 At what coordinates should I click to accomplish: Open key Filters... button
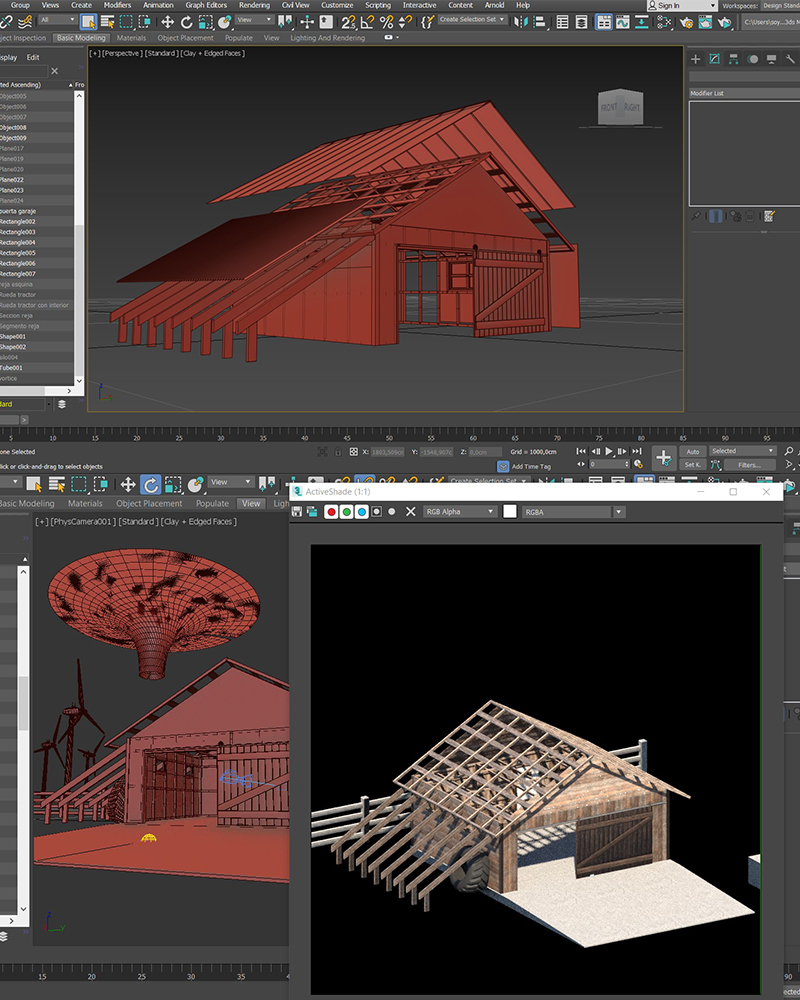[x=749, y=465]
